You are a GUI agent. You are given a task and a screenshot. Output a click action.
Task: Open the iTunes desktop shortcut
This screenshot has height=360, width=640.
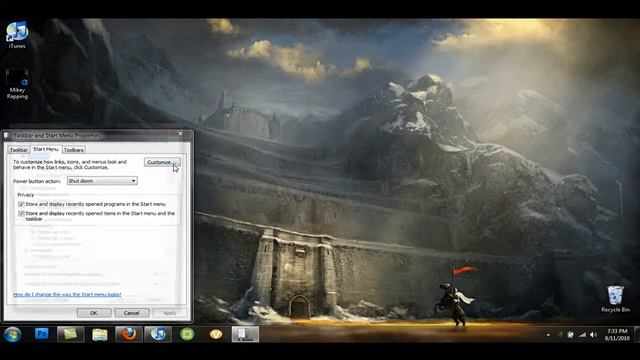[x=17, y=35]
